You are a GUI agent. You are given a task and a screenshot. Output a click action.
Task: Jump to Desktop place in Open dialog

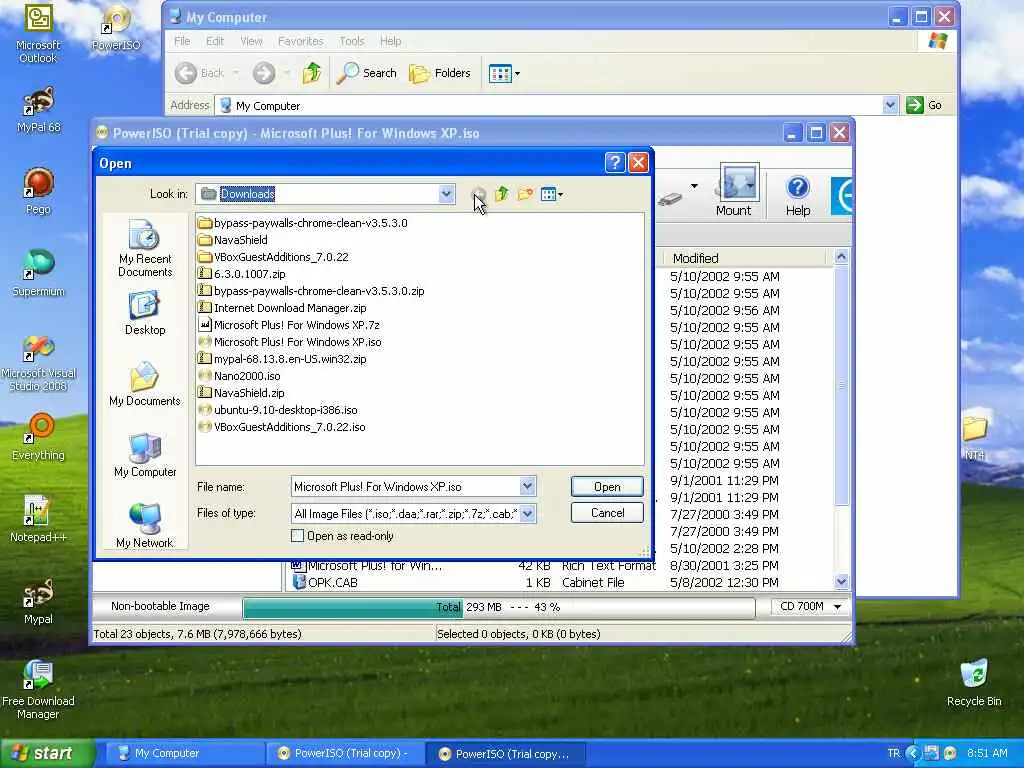point(144,314)
